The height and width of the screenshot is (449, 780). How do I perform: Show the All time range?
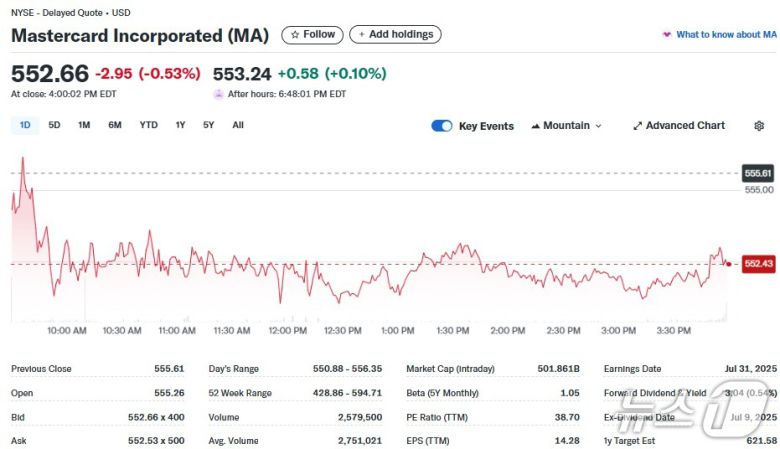tap(238, 125)
